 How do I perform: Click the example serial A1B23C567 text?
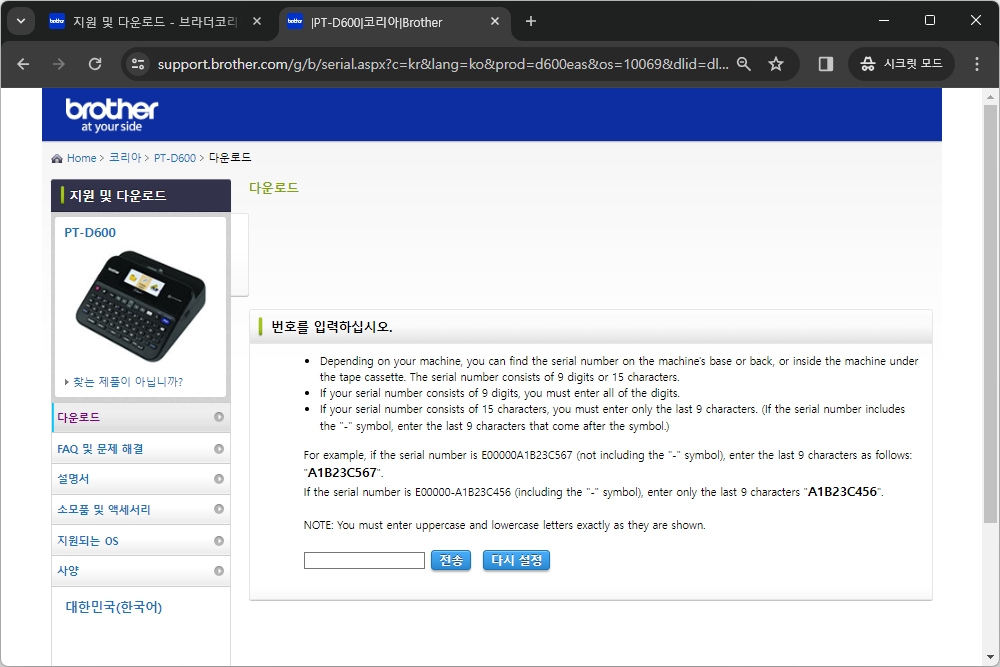click(342, 473)
